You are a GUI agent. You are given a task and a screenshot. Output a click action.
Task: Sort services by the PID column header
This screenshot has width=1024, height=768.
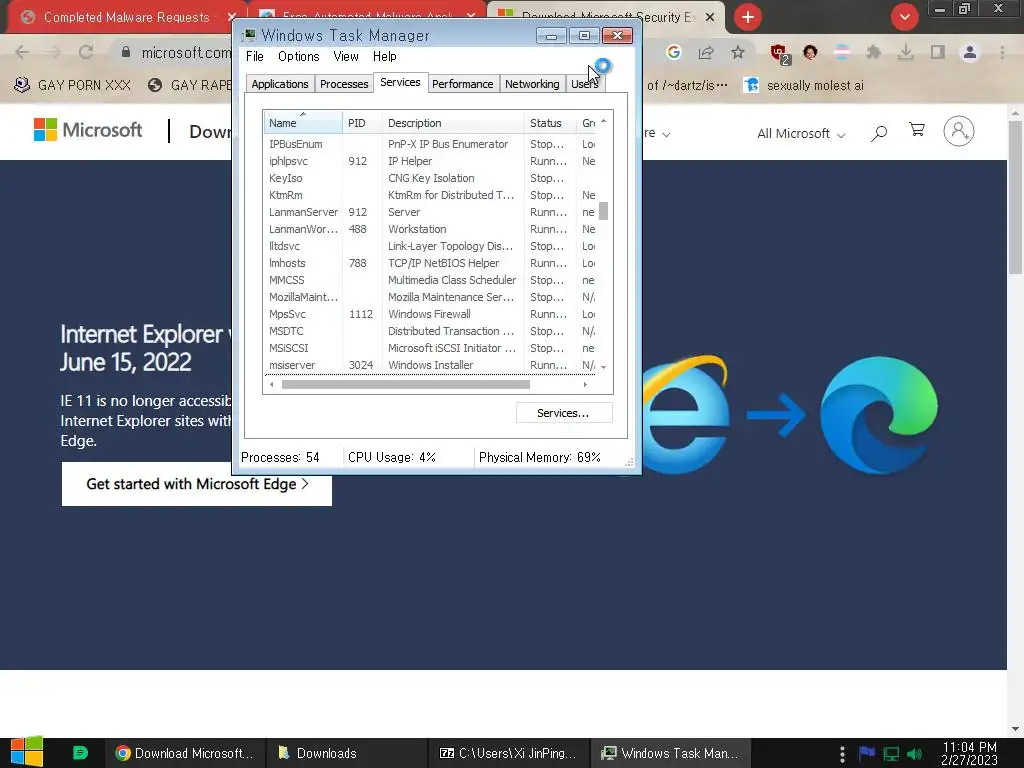pos(362,123)
